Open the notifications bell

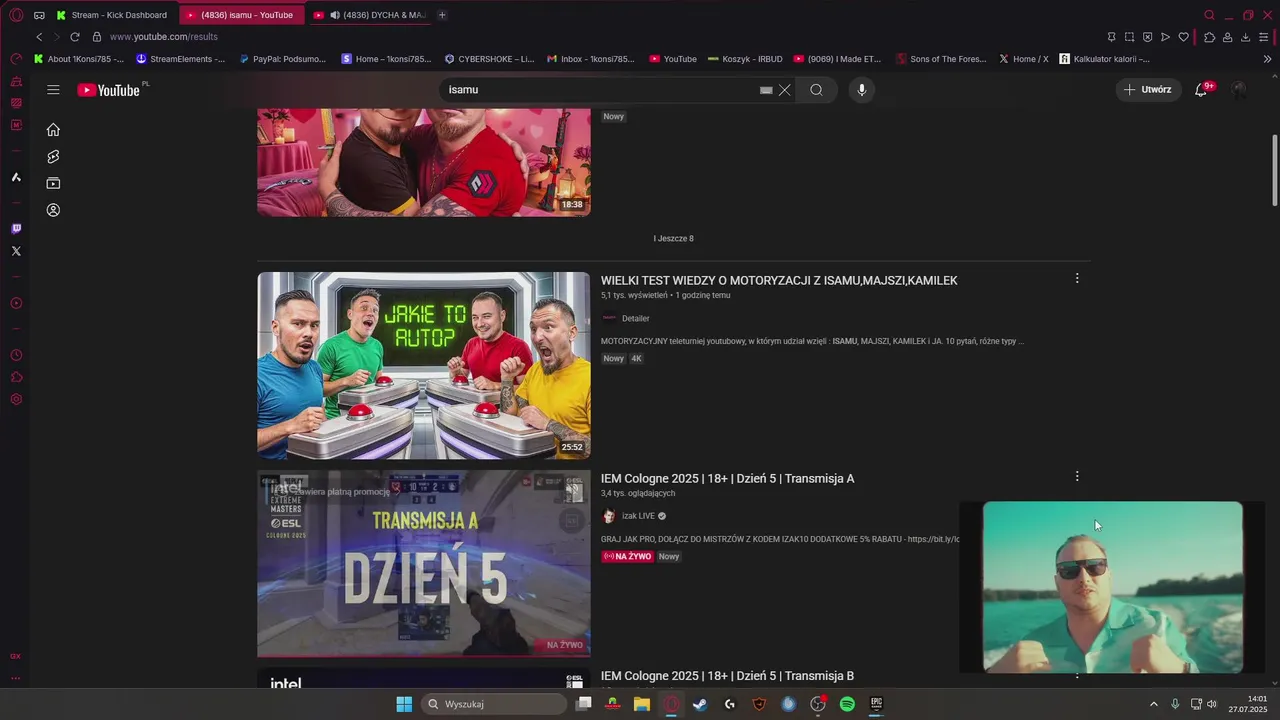point(1201,90)
